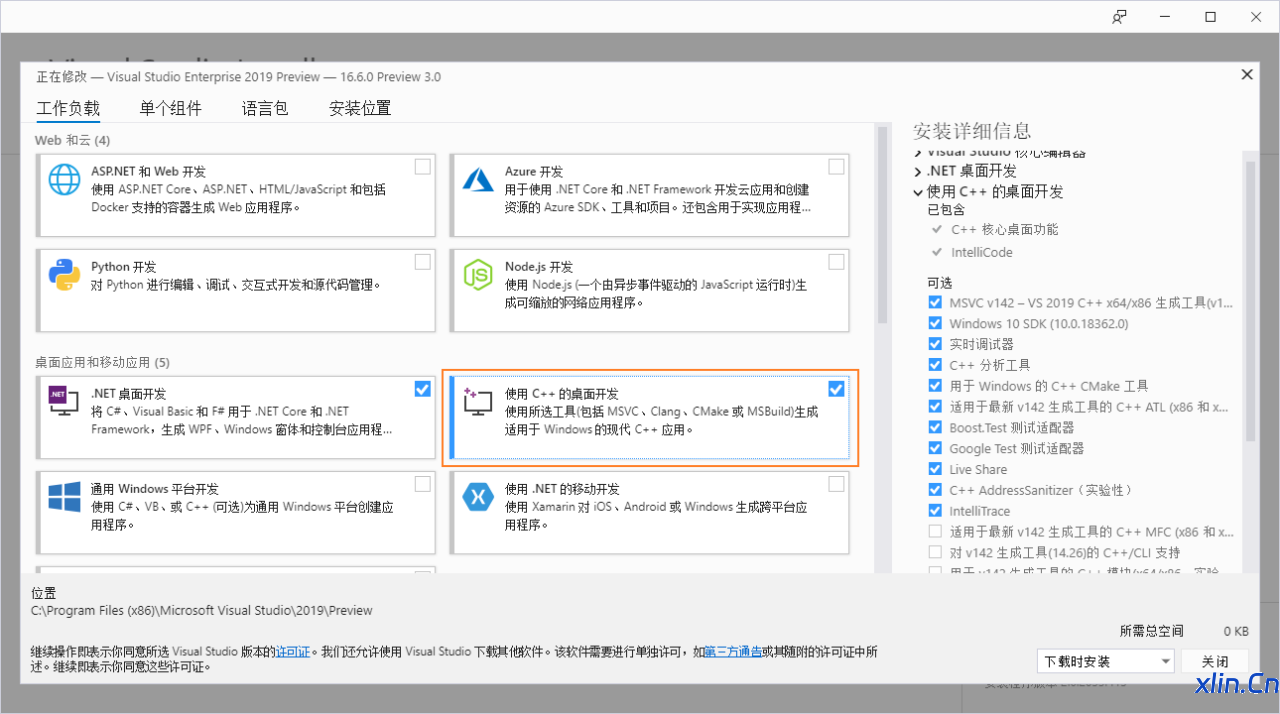Check the Python 开发 workload checkbox

pos(423,262)
